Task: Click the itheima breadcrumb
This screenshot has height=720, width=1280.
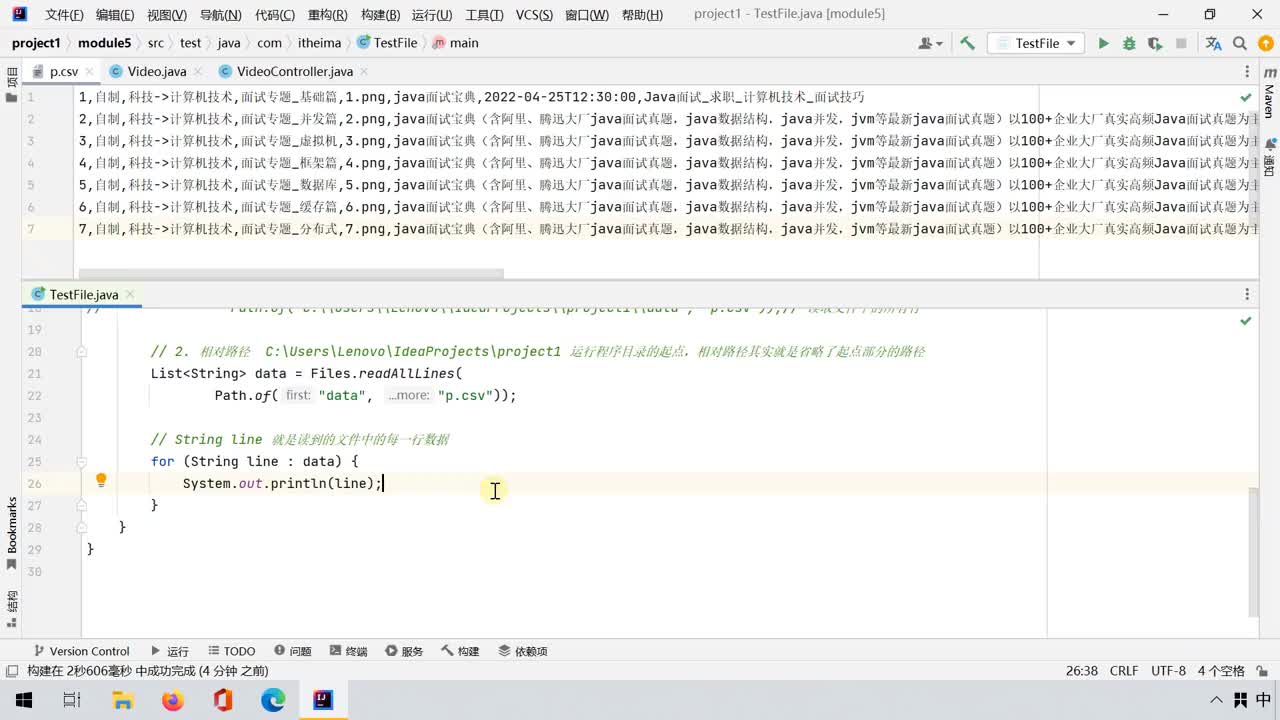Action: pos(319,43)
